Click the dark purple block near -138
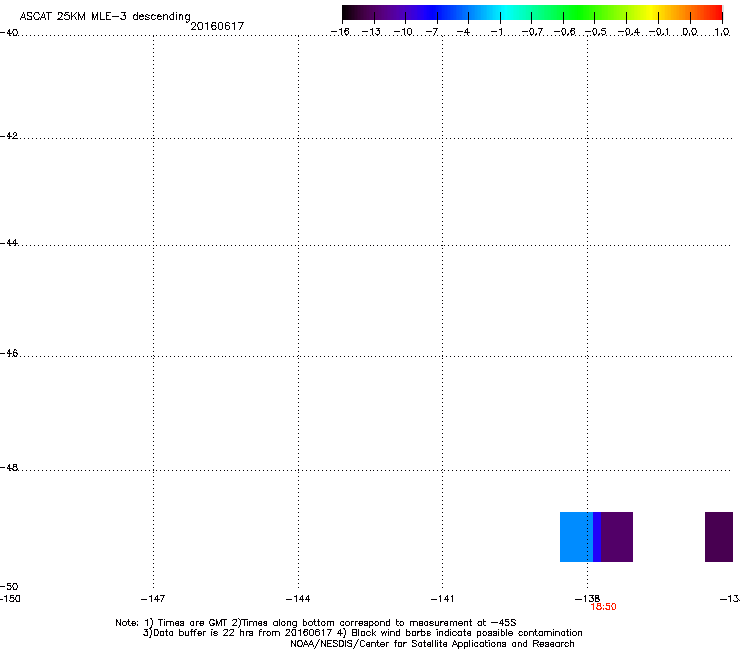The width and height of the screenshot is (740, 650). pos(617,537)
